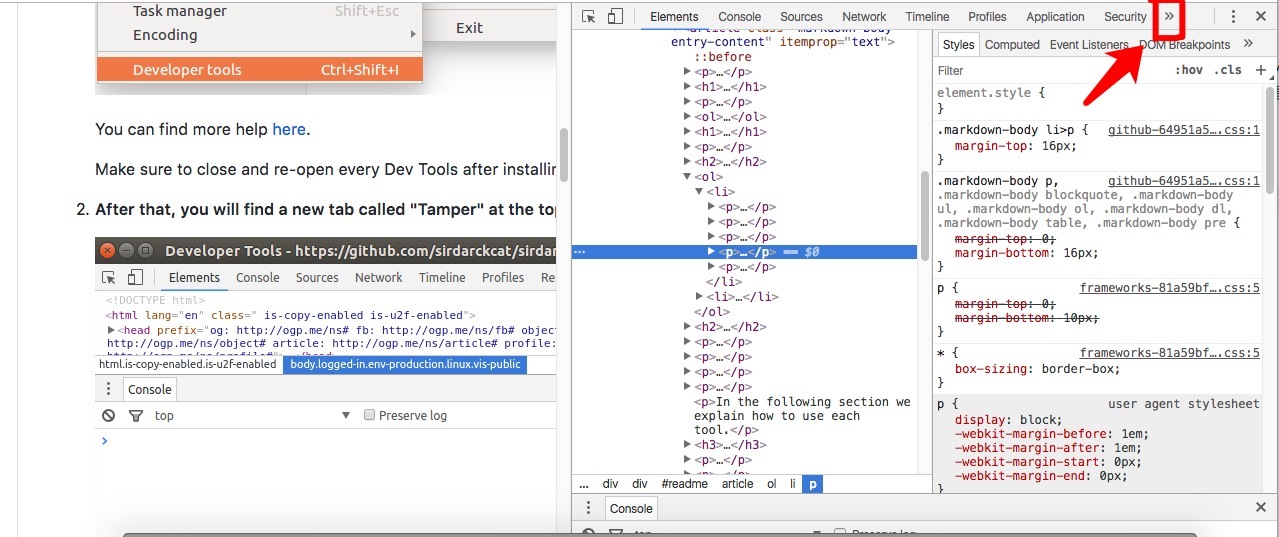This screenshot has width=1279, height=537.
Task: Click the funnel filter icon left of 'top'
Action: tap(135, 415)
